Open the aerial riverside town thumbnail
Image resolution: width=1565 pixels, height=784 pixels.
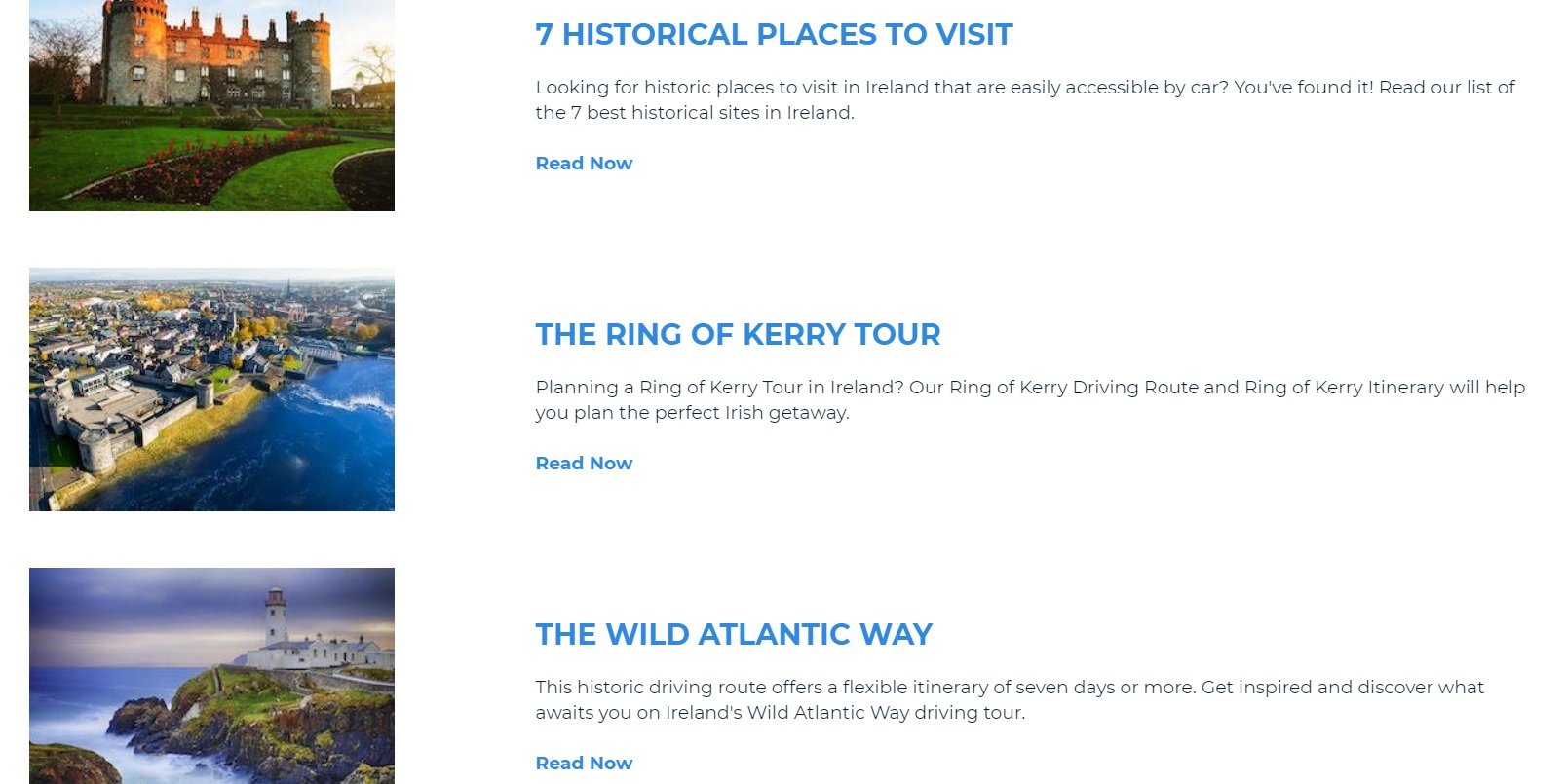pyautogui.click(x=211, y=390)
